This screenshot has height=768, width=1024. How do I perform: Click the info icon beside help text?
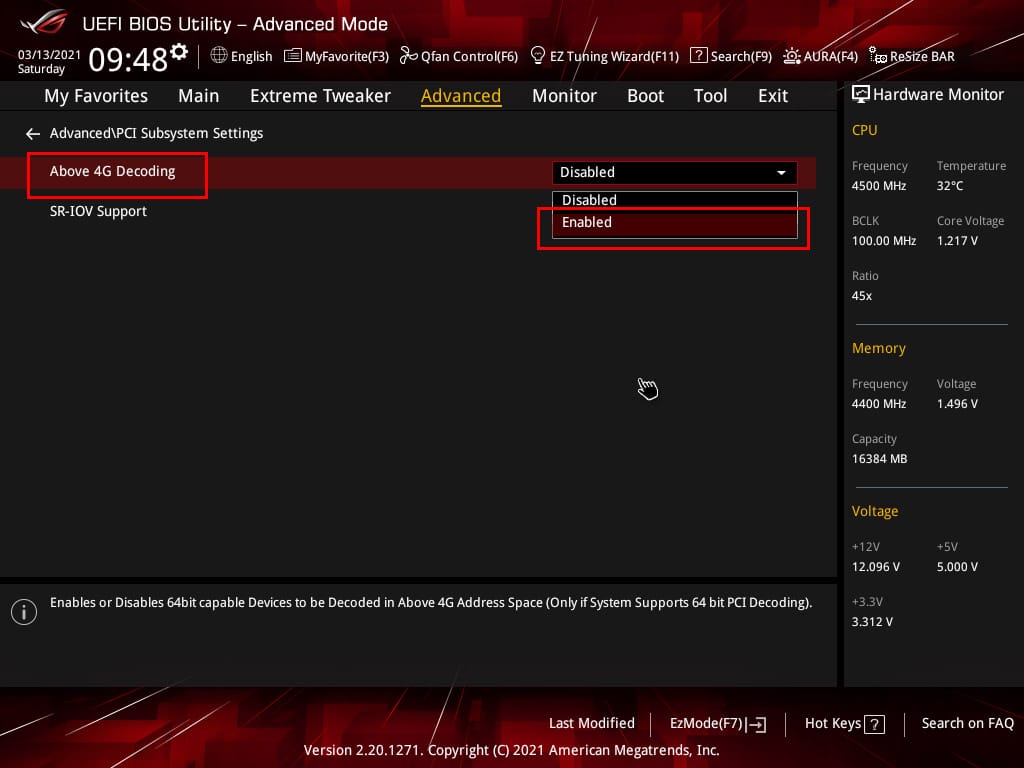click(x=24, y=612)
